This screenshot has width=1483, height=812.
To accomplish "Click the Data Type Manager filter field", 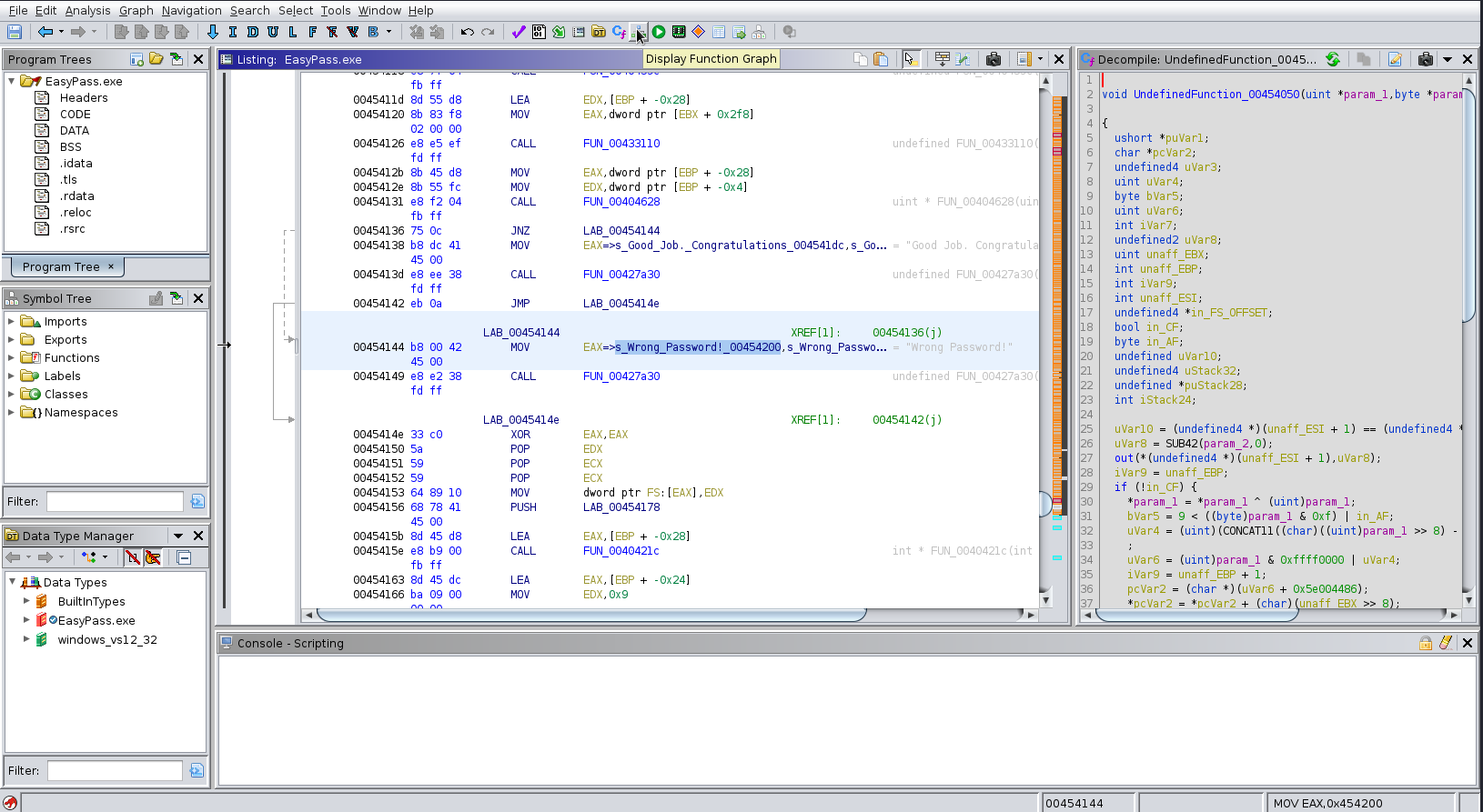I will (x=115, y=770).
